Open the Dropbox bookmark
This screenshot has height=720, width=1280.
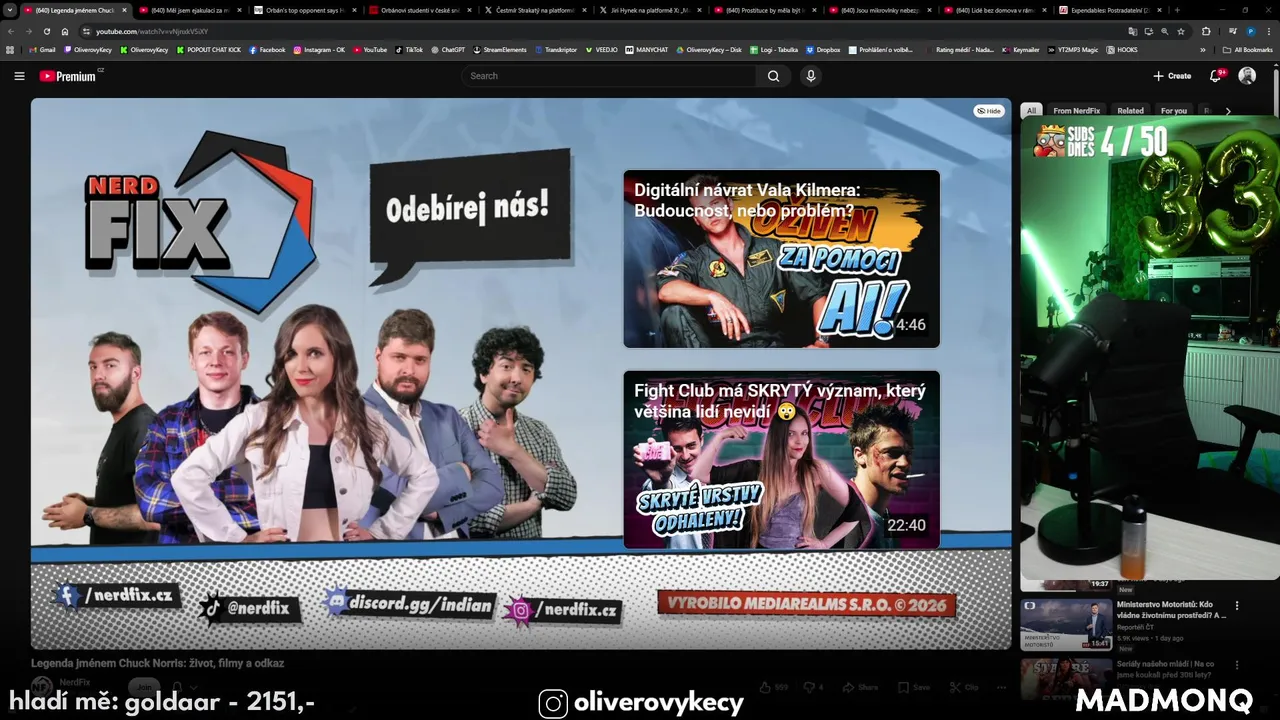(x=823, y=49)
